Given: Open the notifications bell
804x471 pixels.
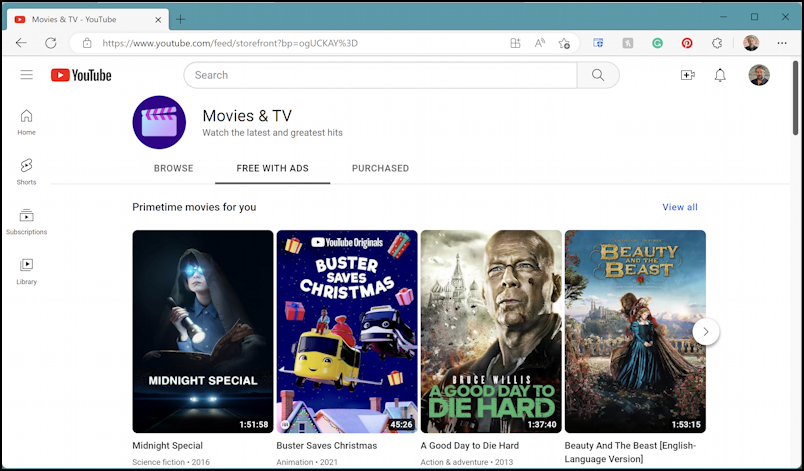Looking at the screenshot, I should point(720,75).
